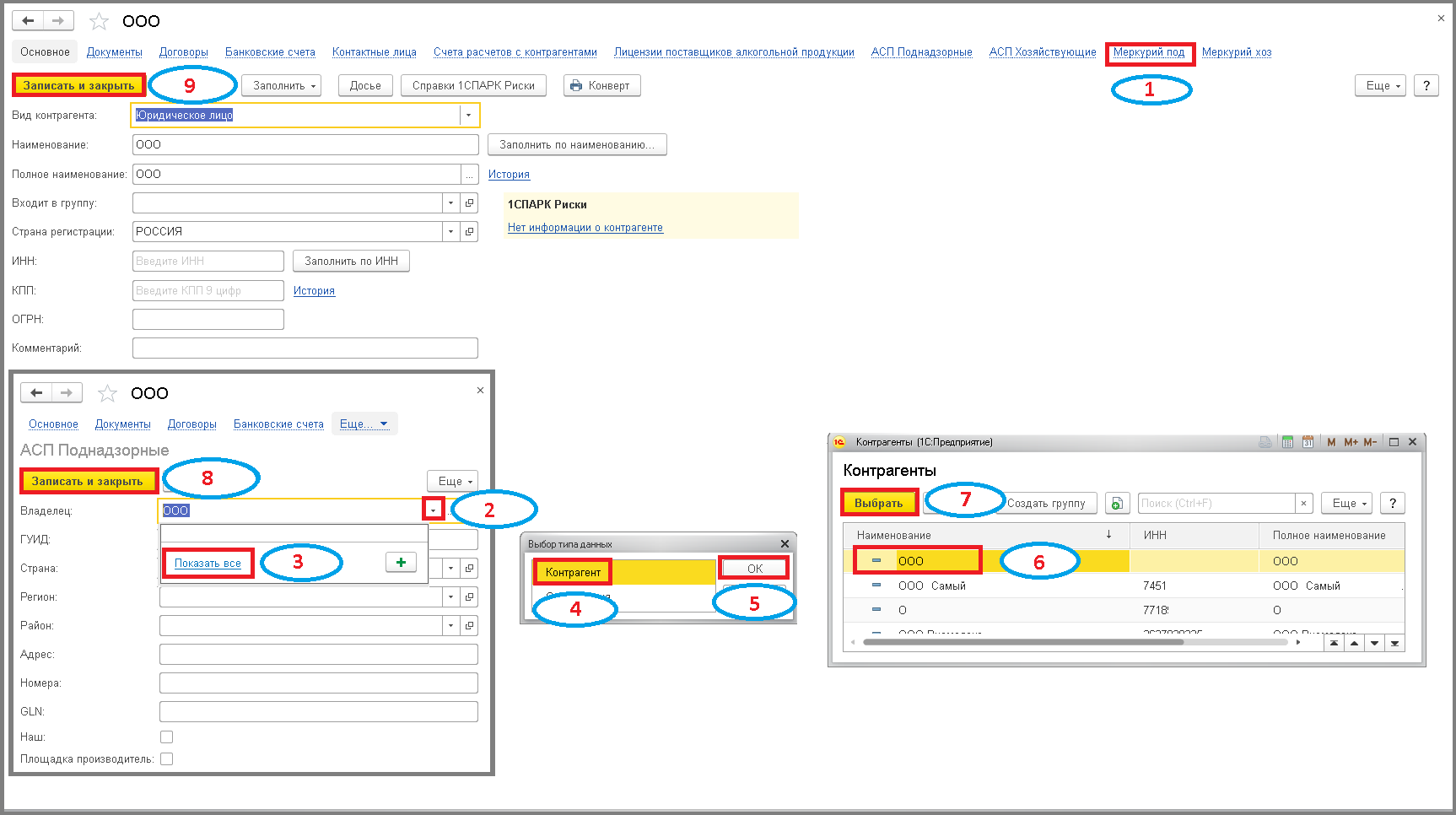Expand the Страна регистрации dropdown list
The width and height of the screenshot is (1456, 815).
point(450,231)
